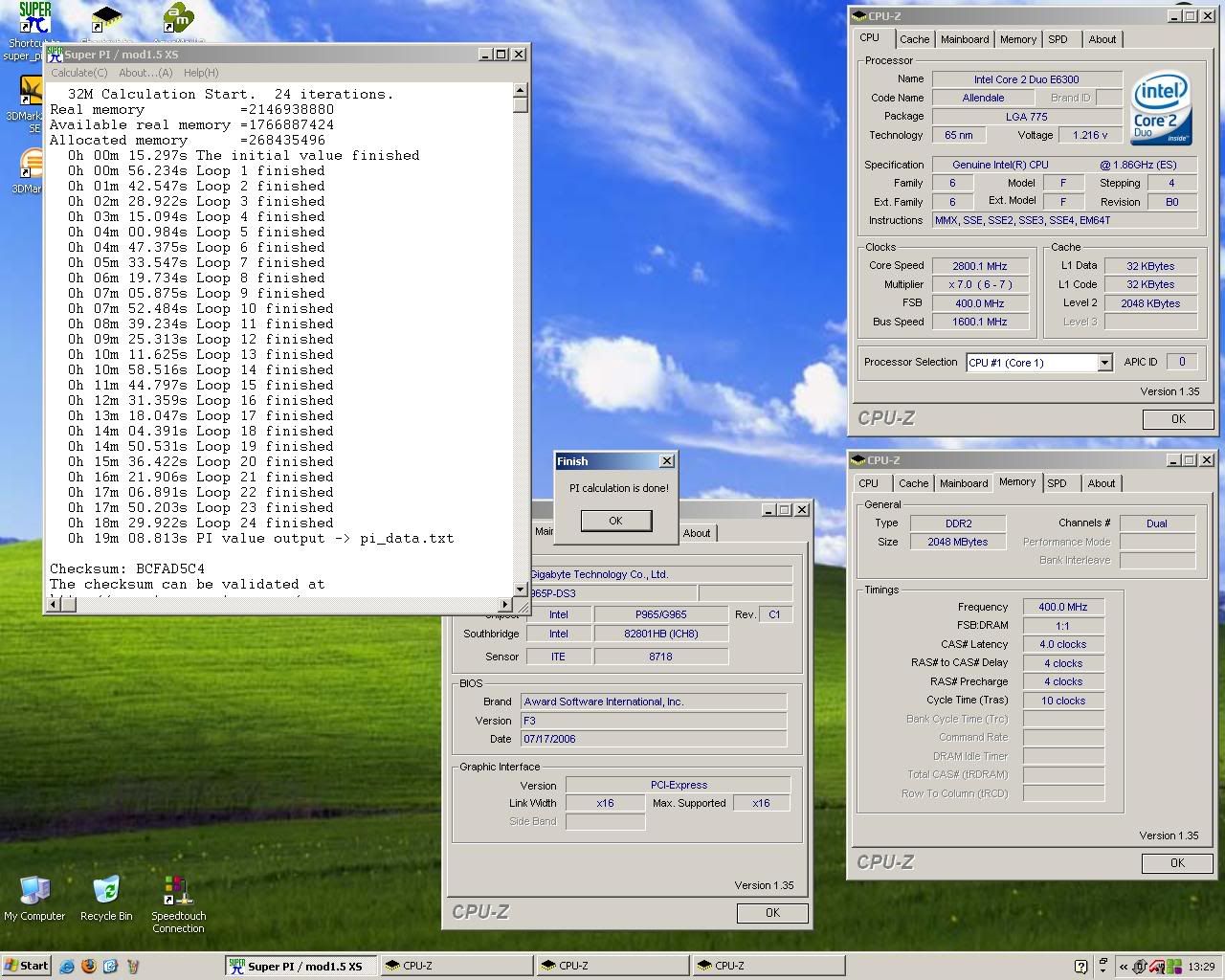1225x980 pixels.
Task: Close the Finish dialog
Action: coord(667,461)
